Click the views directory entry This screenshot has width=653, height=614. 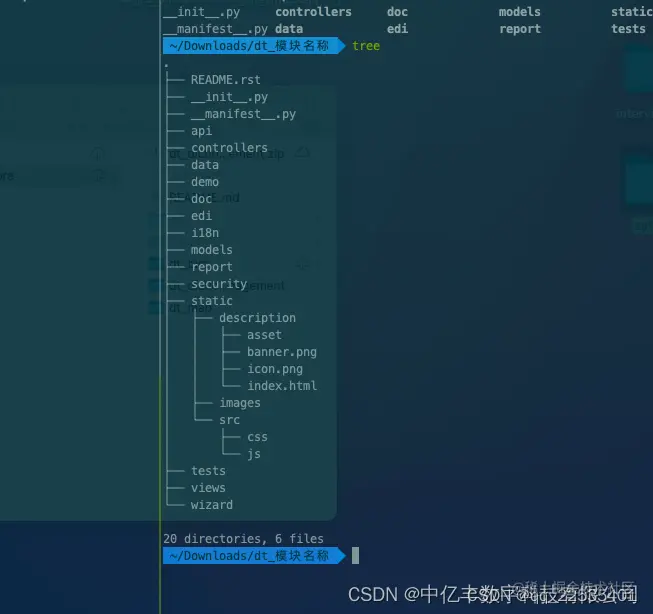208,488
